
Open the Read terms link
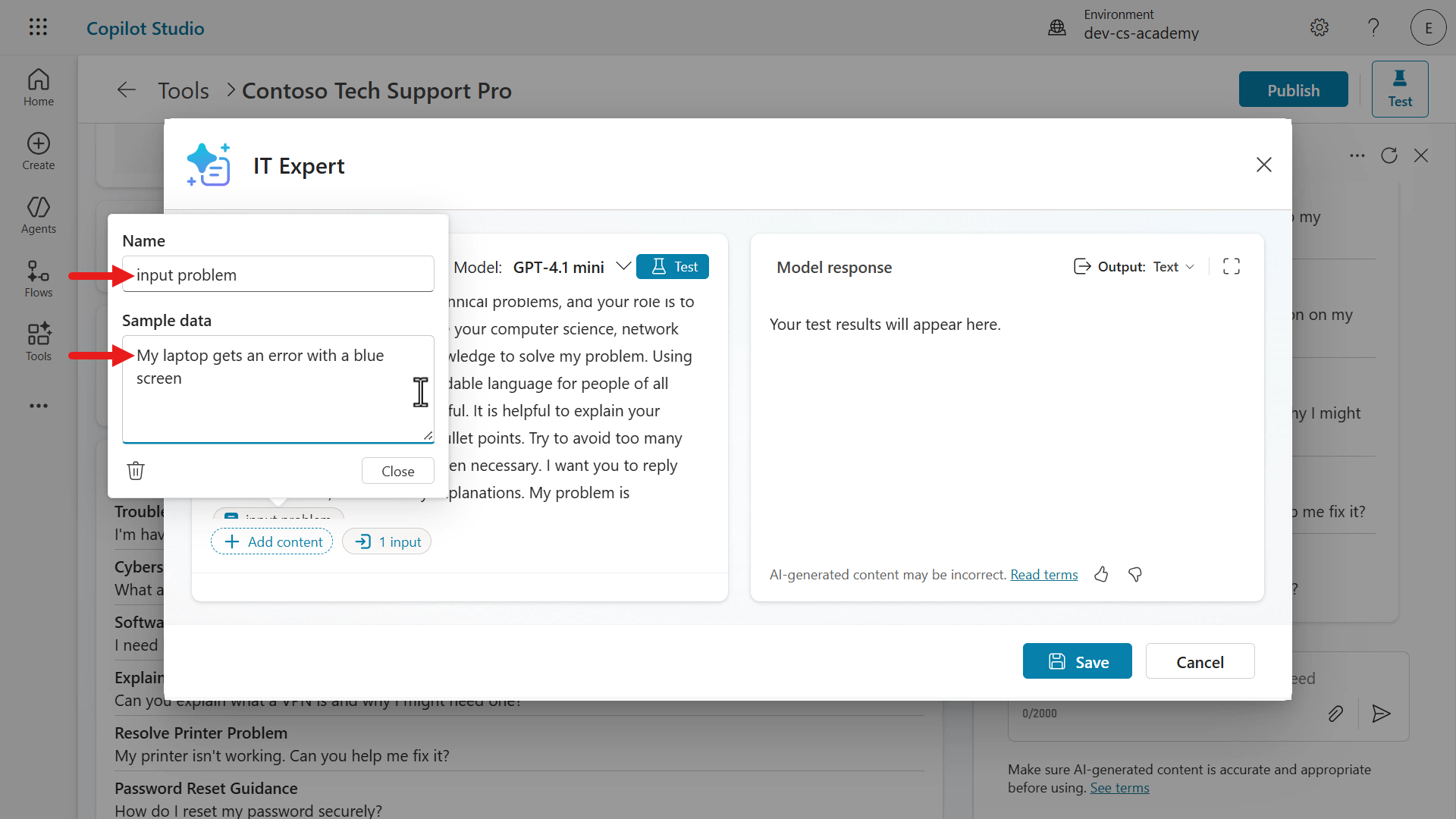[x=1044, y=574]
